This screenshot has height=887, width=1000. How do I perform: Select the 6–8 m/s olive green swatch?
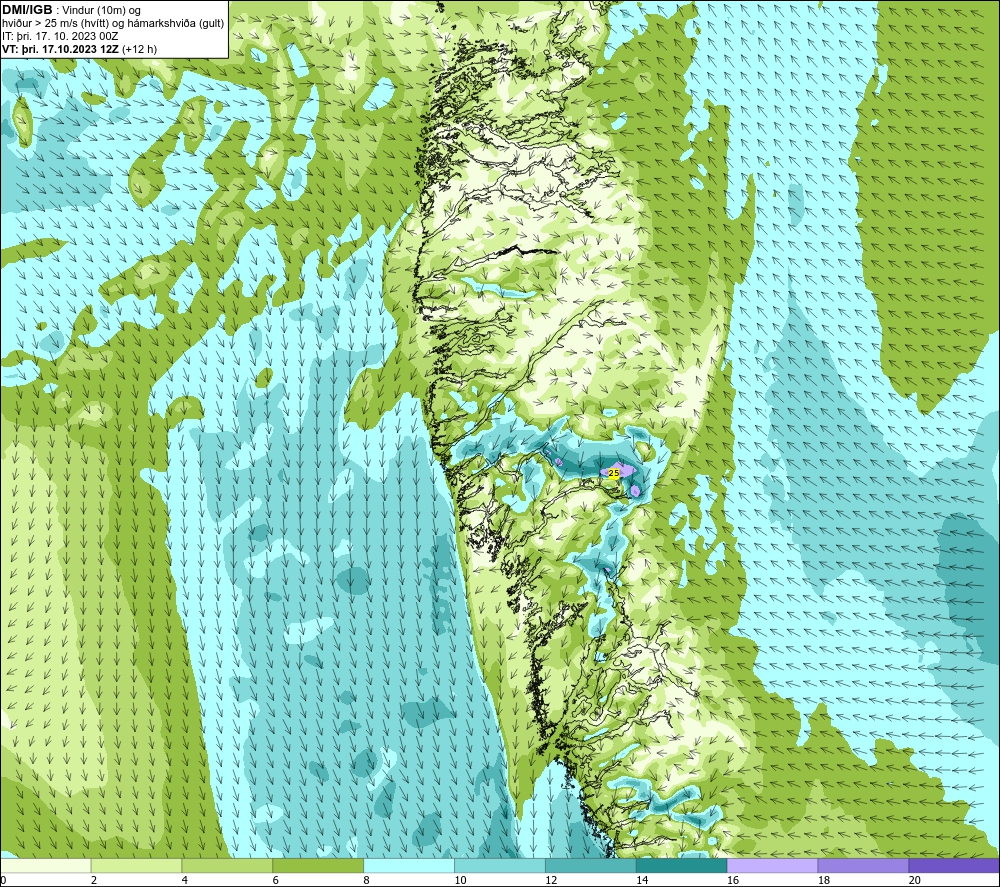pyautogui.click(x=318, y=865)
